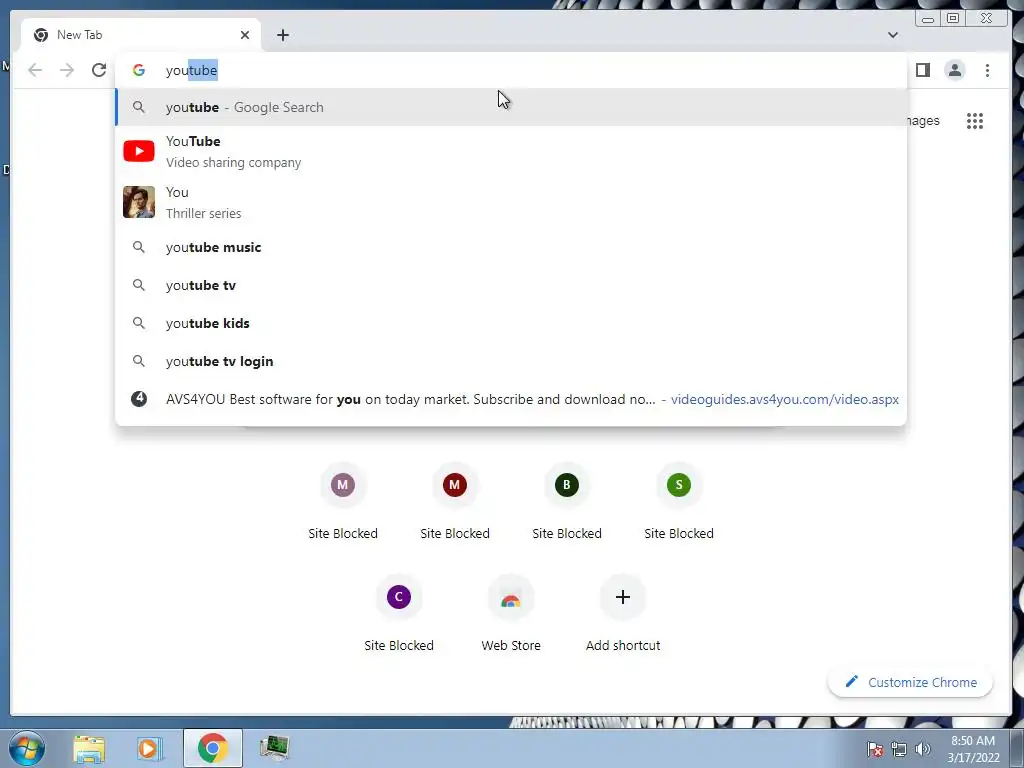Screen dimensions: 1024x768
Task: Choose You Thriller series suggestion
Action: click(511, 202)
